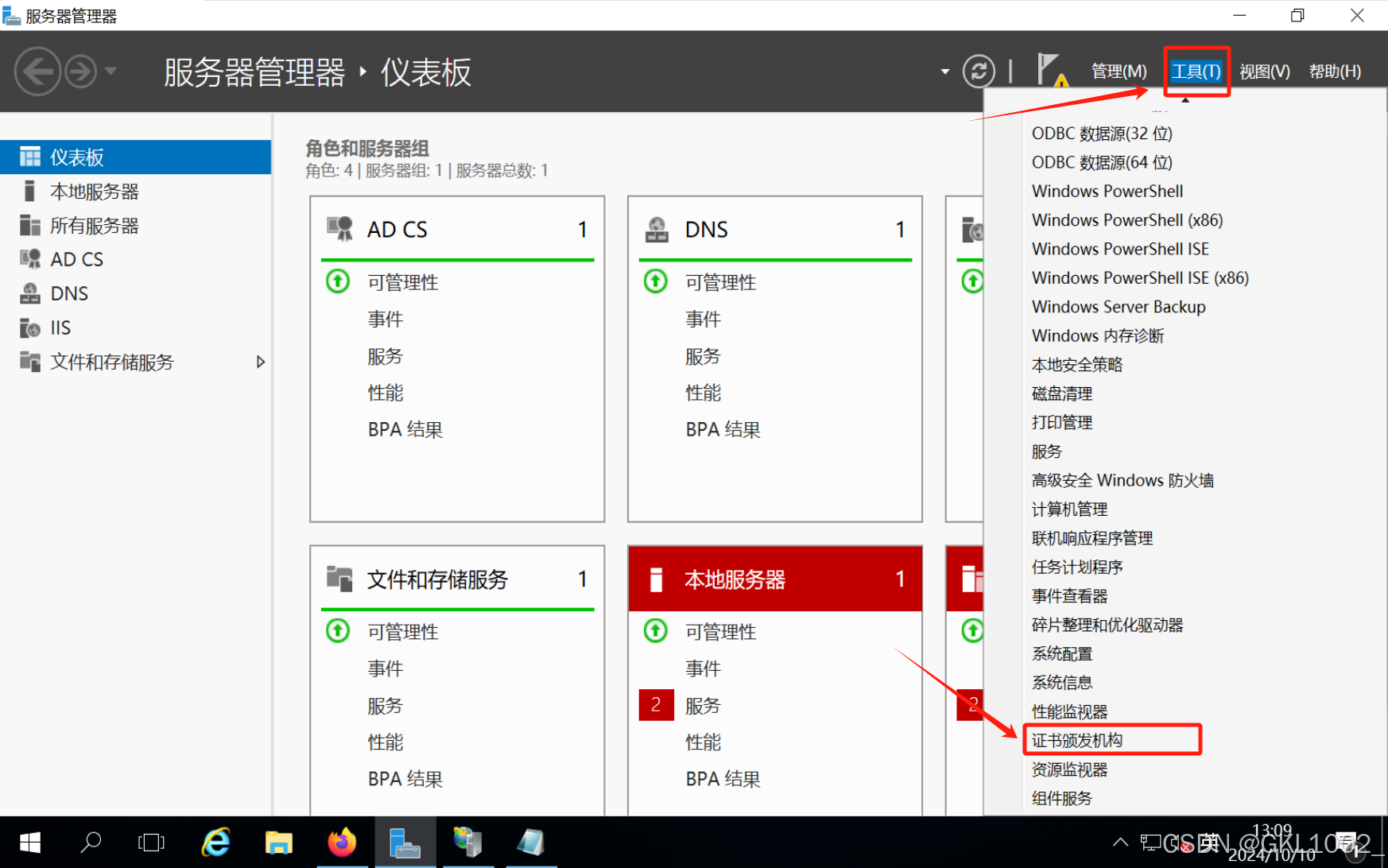Click manageability icon in 本地服务器 tile
Image resolution: width=1388 pixels, height=868 pixels.
656,630
